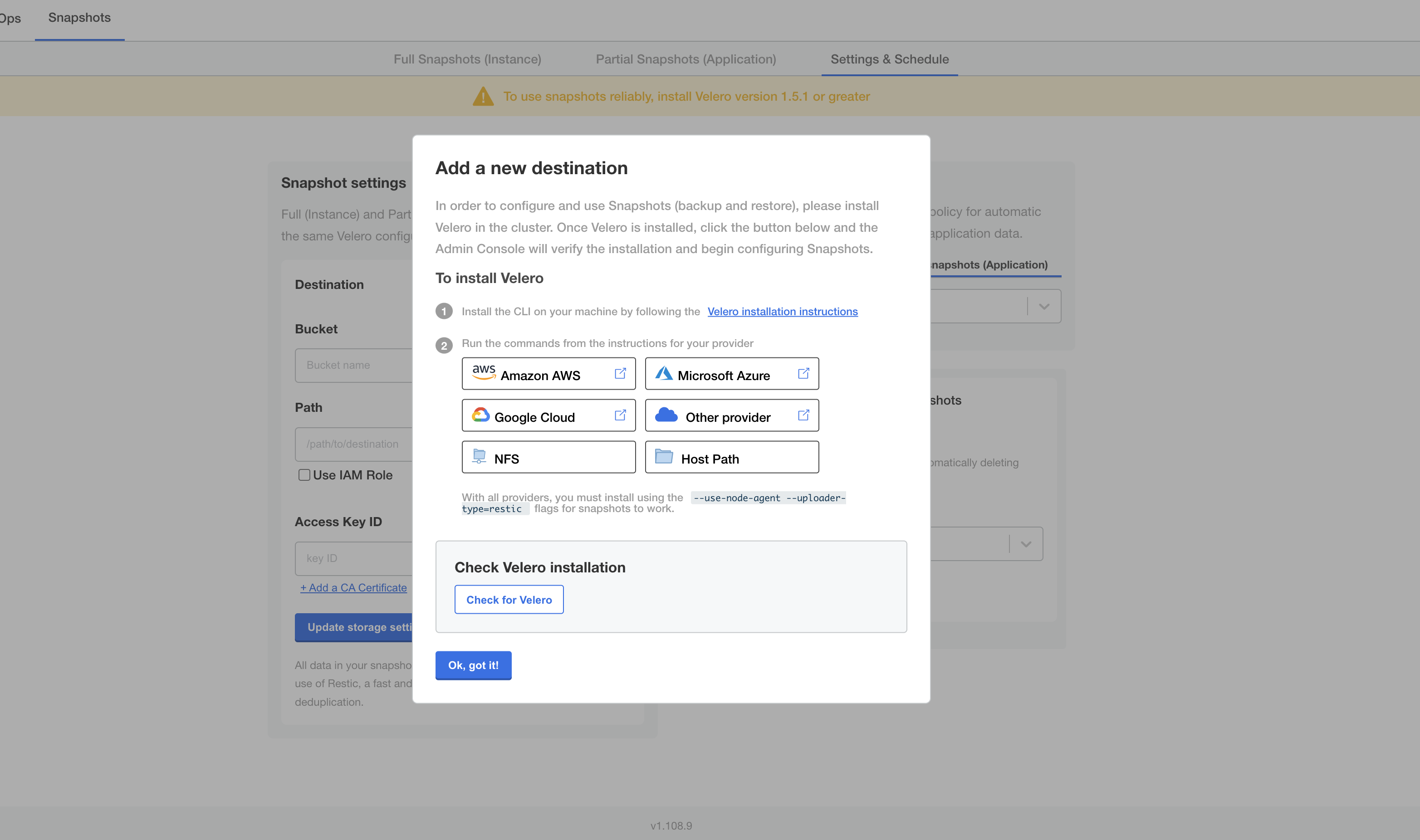Click the Microsoft Azure logo icon
The height and width of the screenshot is (840, 1420).
[664, 373]
